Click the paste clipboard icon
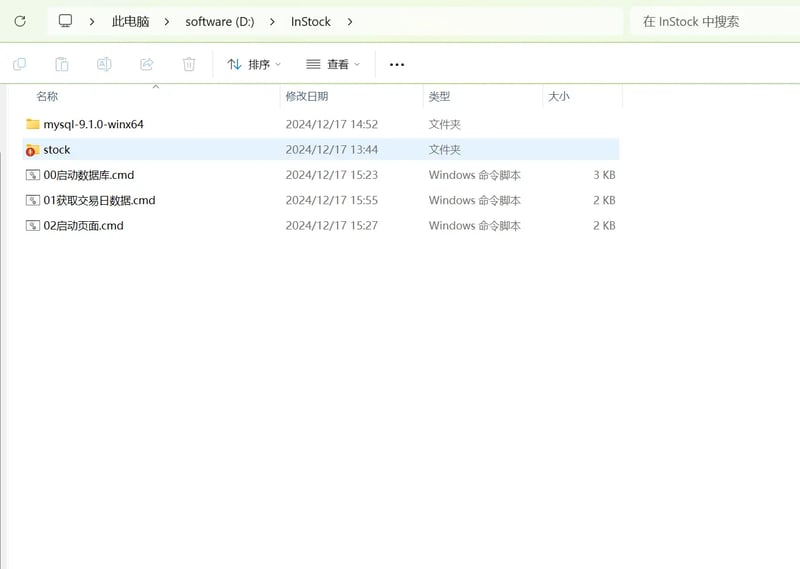The image size is (800, 569). 62,64
